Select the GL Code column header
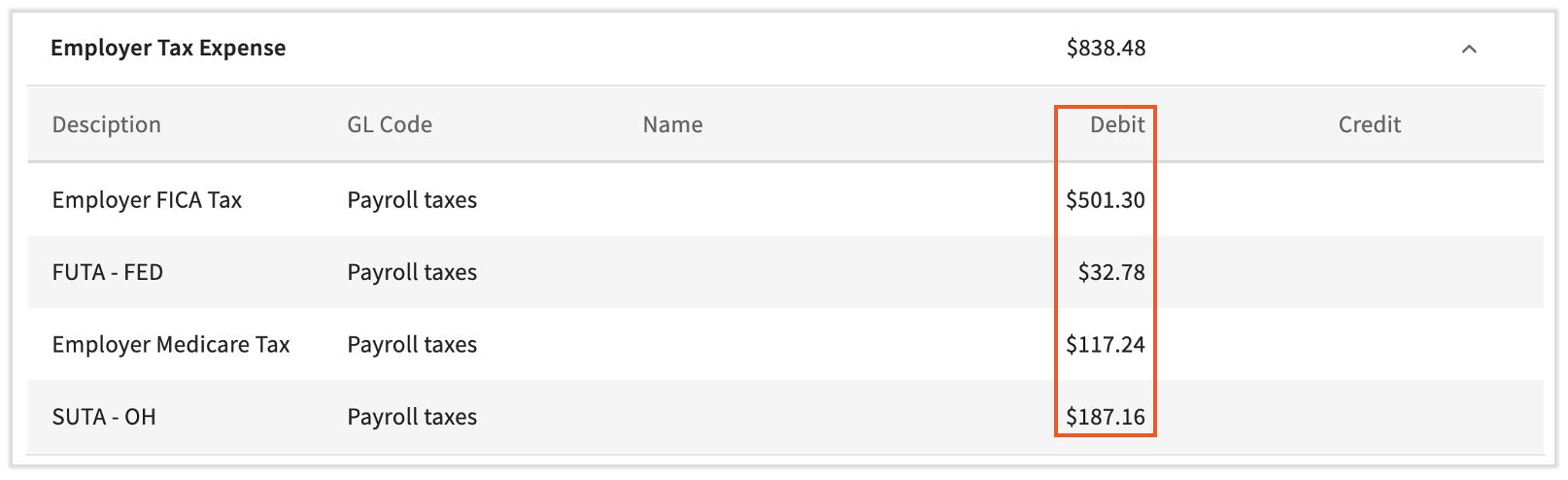 coord(390,124)
